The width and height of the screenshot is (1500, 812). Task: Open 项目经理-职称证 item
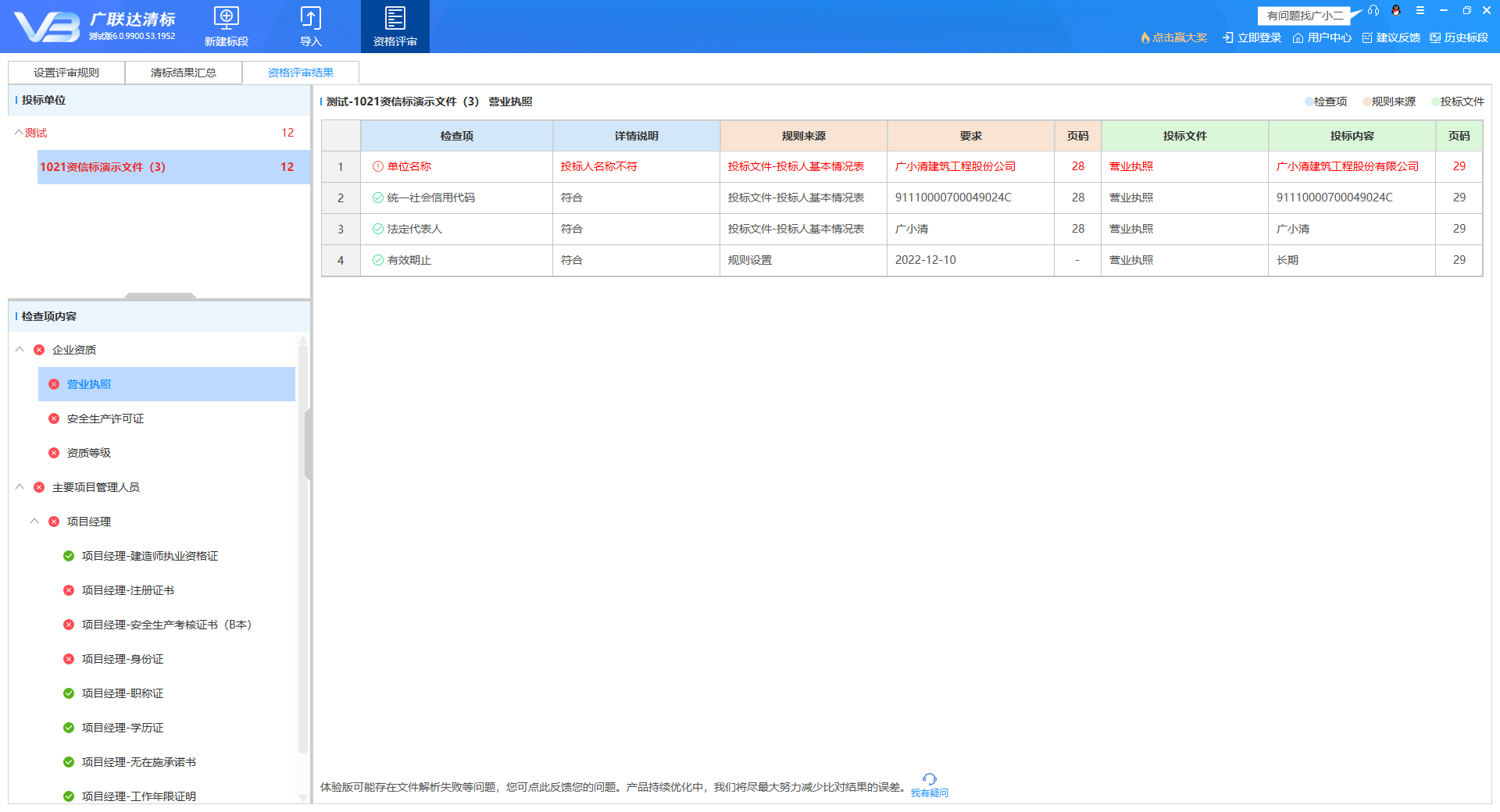tap(123, 693)
